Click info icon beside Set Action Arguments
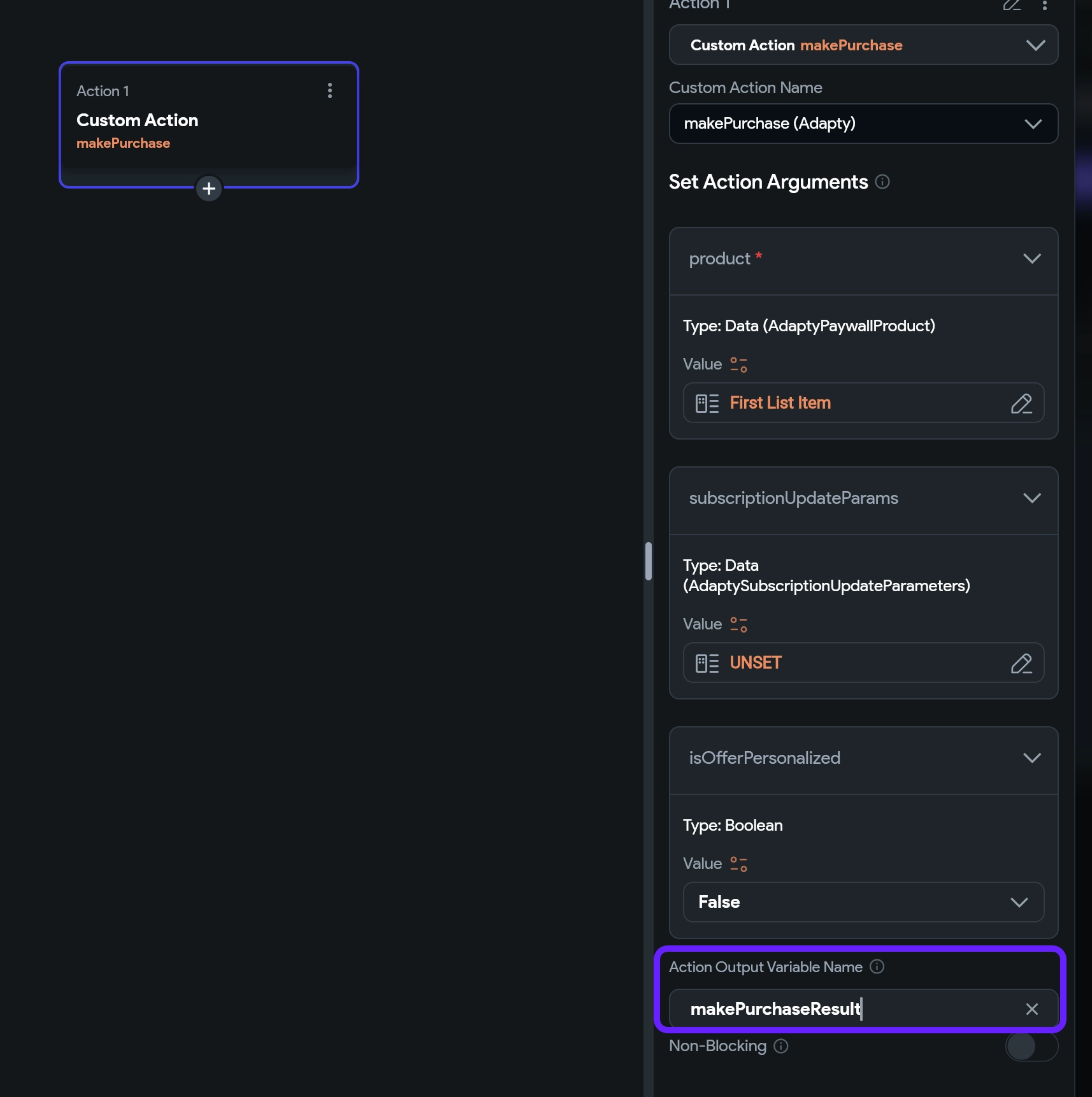Image resolution: width=1092 pixels, height=1097 pixels. tap(882, 182)
